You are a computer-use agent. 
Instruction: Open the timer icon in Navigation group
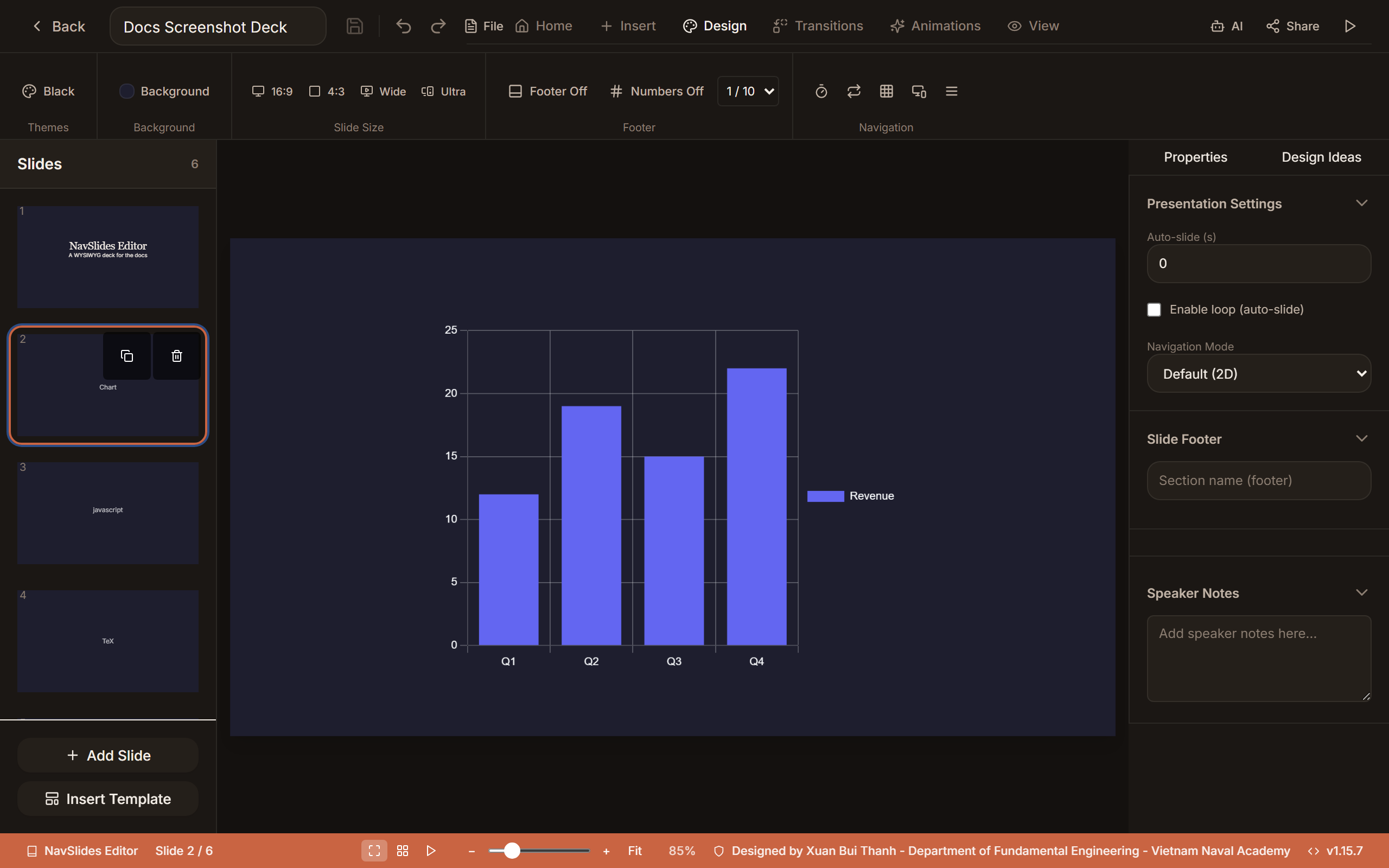pyautogui.click(x=821, y=91)
